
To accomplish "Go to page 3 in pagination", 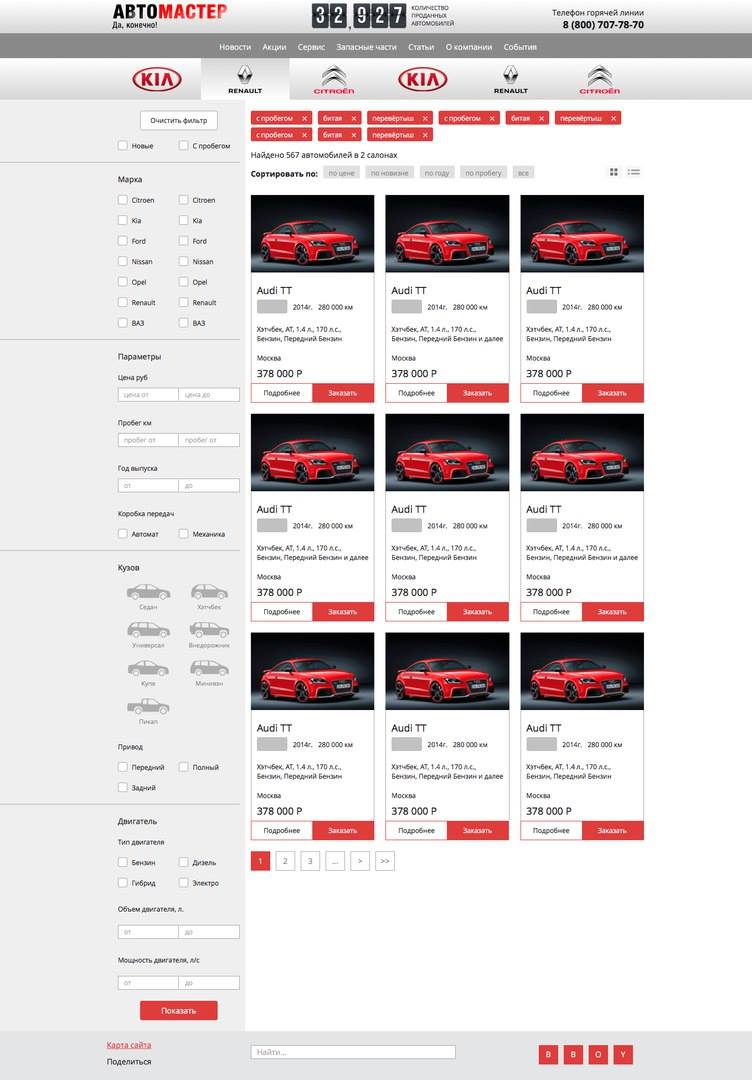I will click(x=310, y=861).
